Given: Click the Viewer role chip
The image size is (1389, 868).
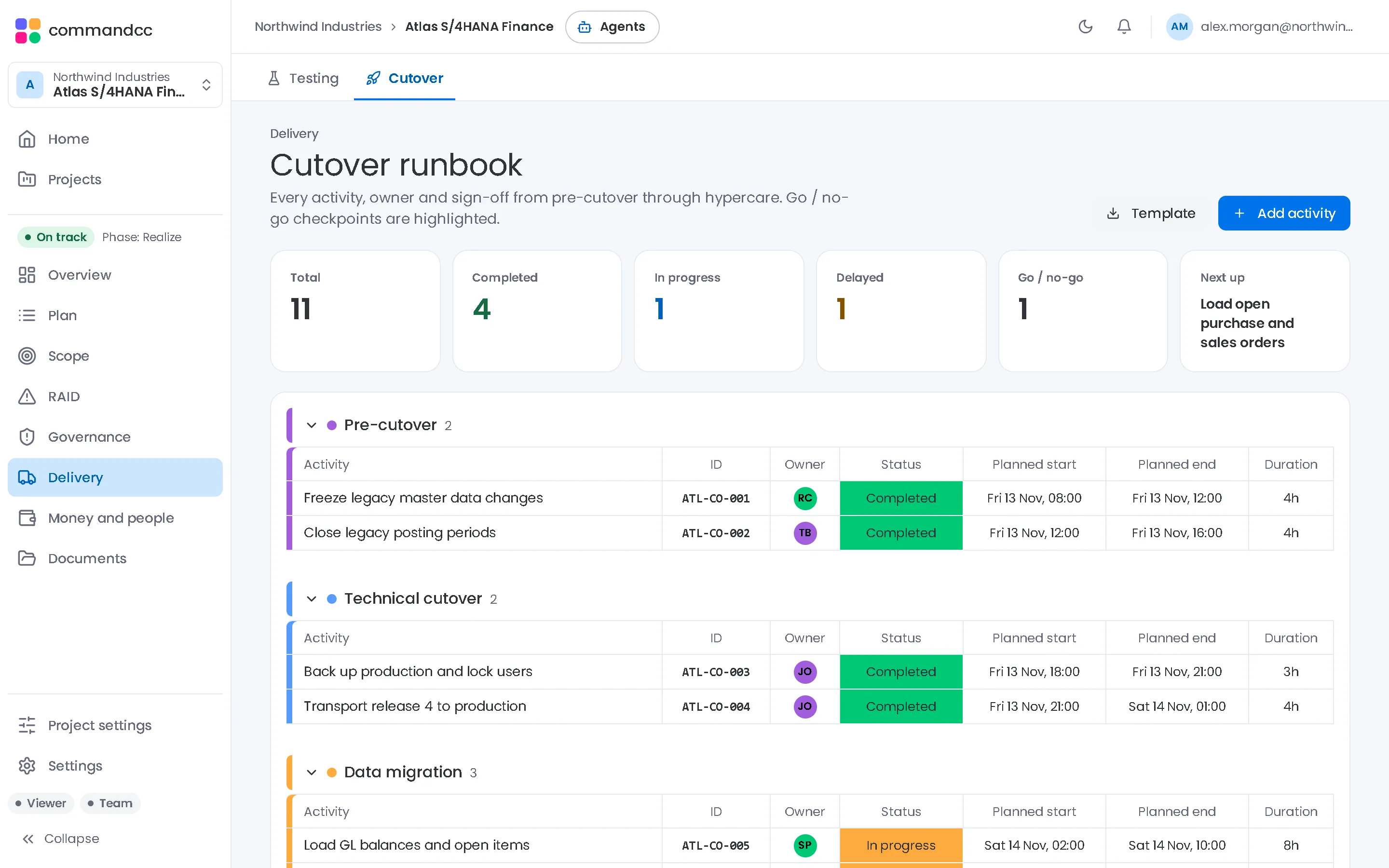Looking at the screenshot, I should (41, 803).
